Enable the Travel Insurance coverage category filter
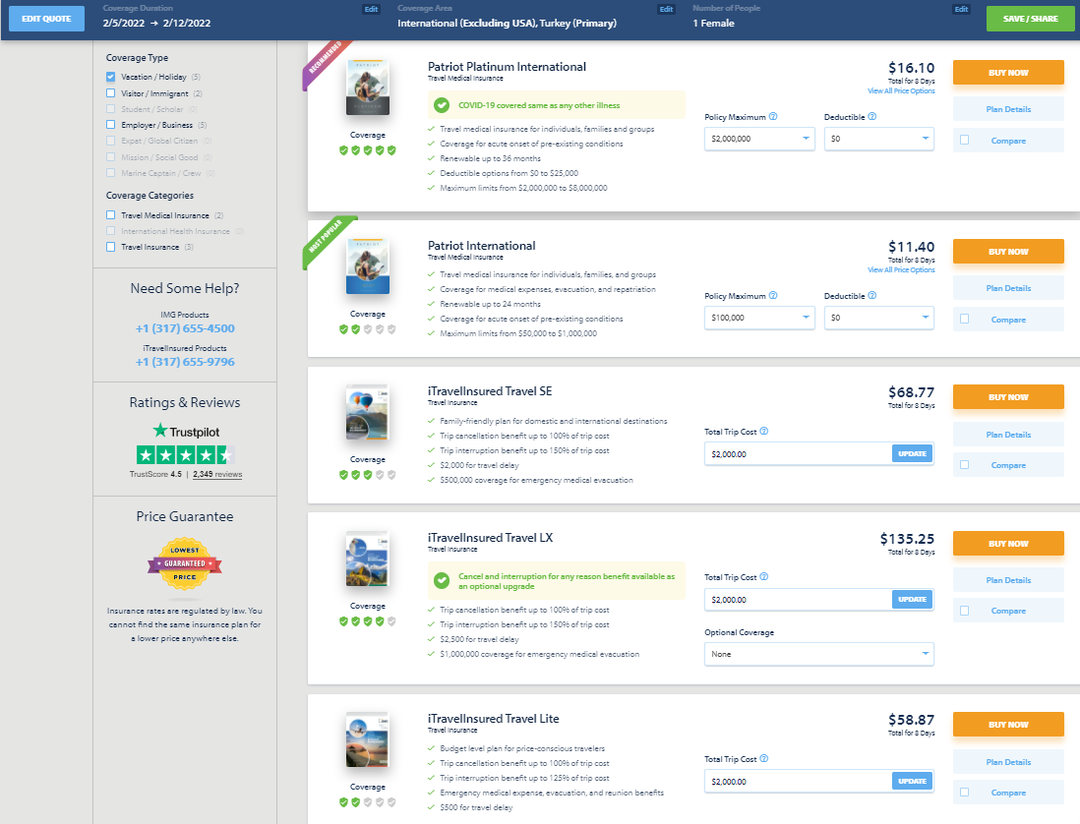Screen dimensions: 1080x824 tap(108, 246)
